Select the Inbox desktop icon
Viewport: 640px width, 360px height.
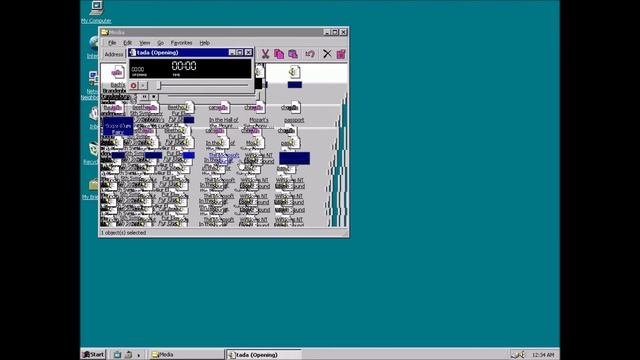(x=94, y=113)
